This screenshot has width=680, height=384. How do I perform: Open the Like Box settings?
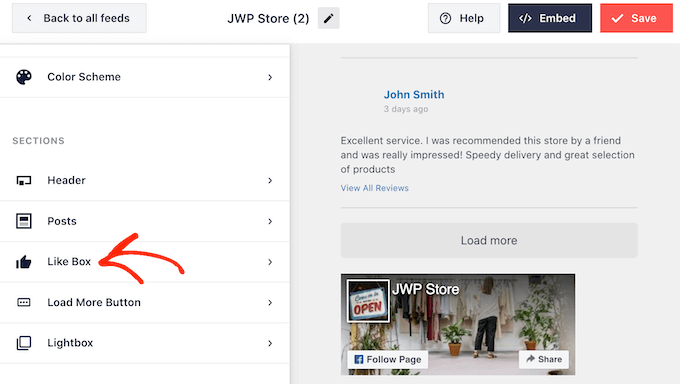(145, 262)
